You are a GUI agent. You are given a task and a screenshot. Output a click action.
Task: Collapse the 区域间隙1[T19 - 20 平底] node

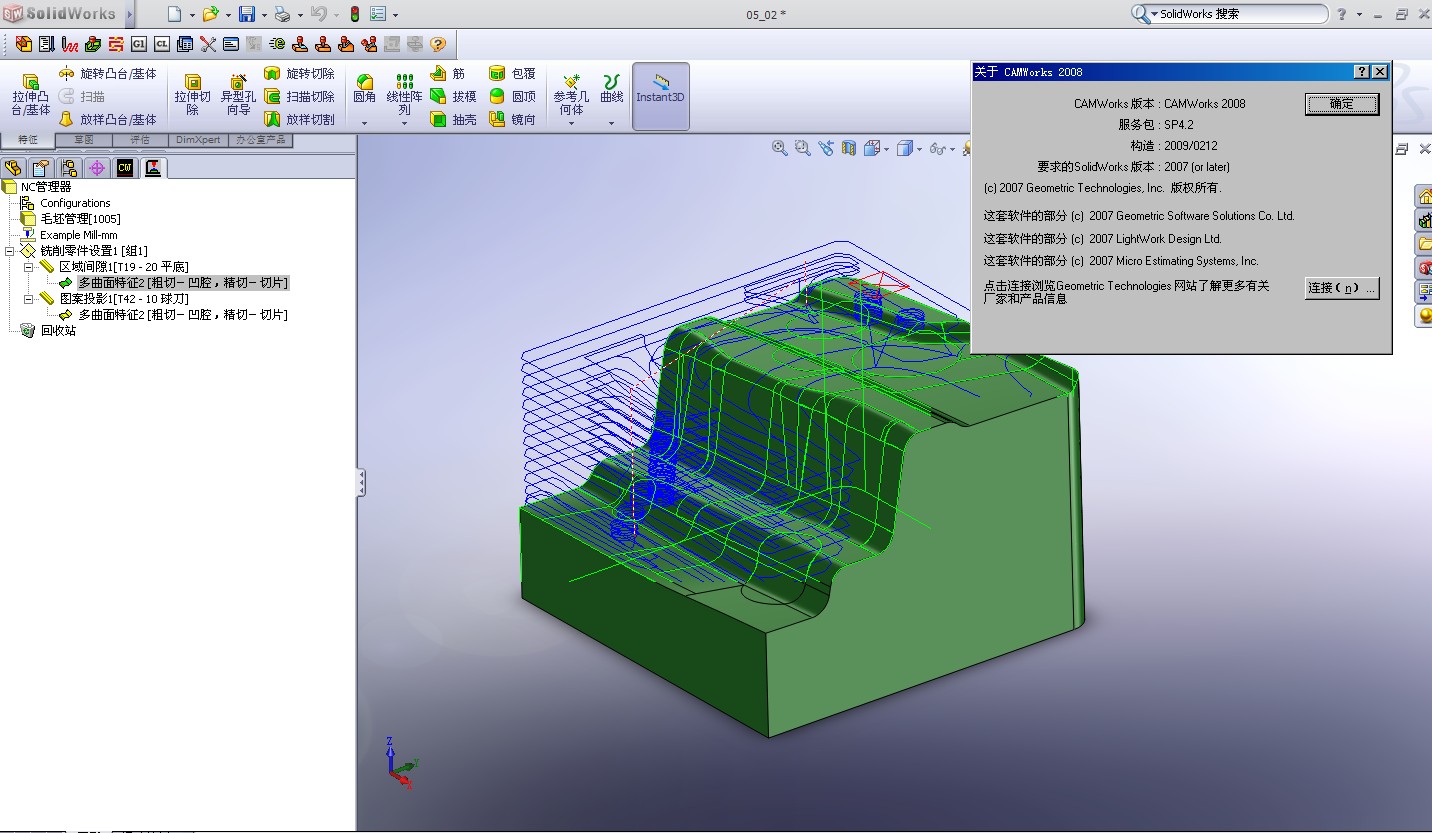pyautogui.click(x=28, y=267)
